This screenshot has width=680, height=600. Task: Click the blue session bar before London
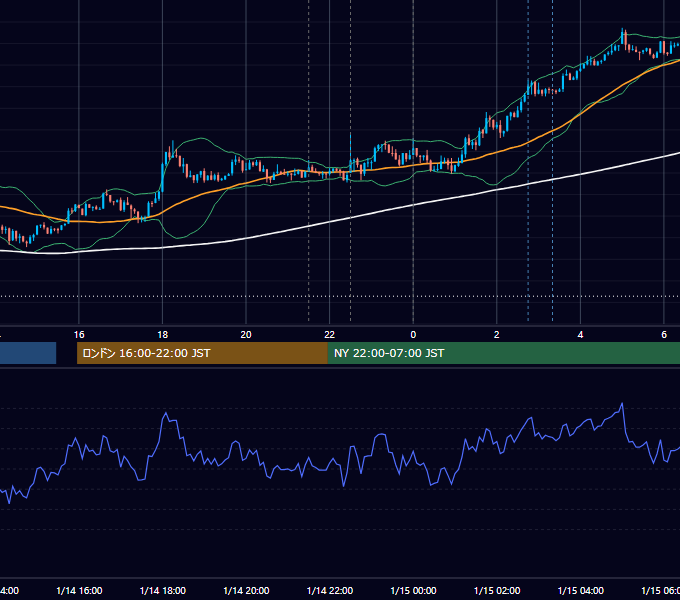tap(28, 353)
